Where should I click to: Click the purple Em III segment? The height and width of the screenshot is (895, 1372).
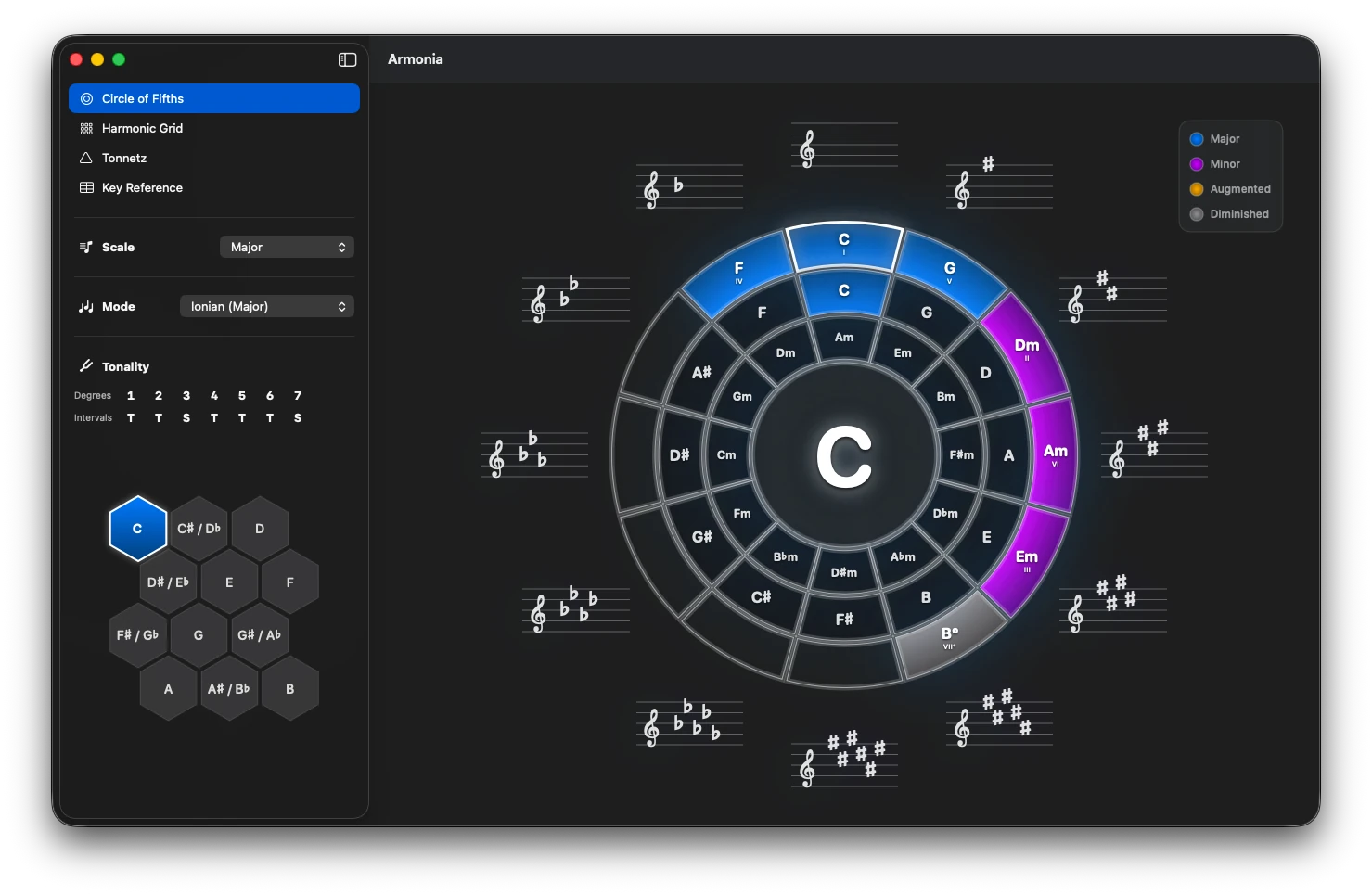[1026, 560]
